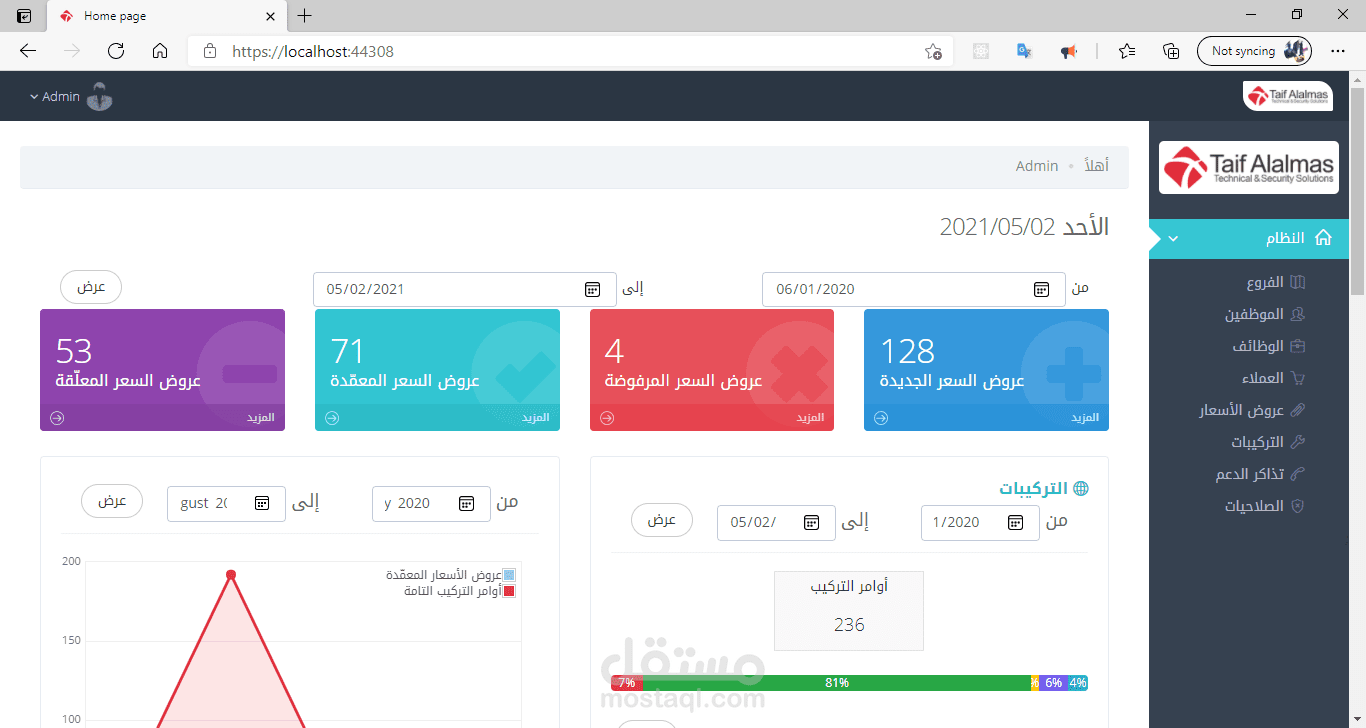The height and width of the screenshot is (728, 1366).
Task: Open تذاكر الدعم in the sidebar
Action: 1250,474
